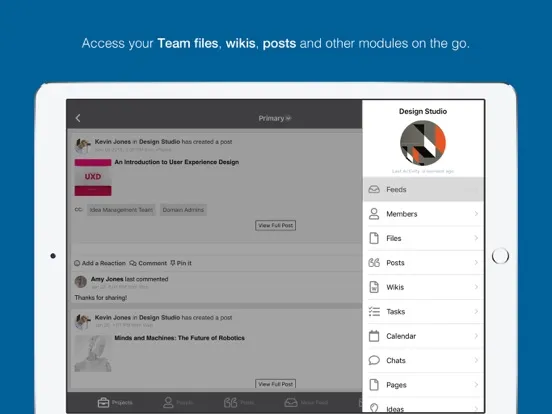This screenshot has width=552, height=414.
Task: Open the Primary feed dropdown
Action: pyautogui.click(x=275, y=118)
